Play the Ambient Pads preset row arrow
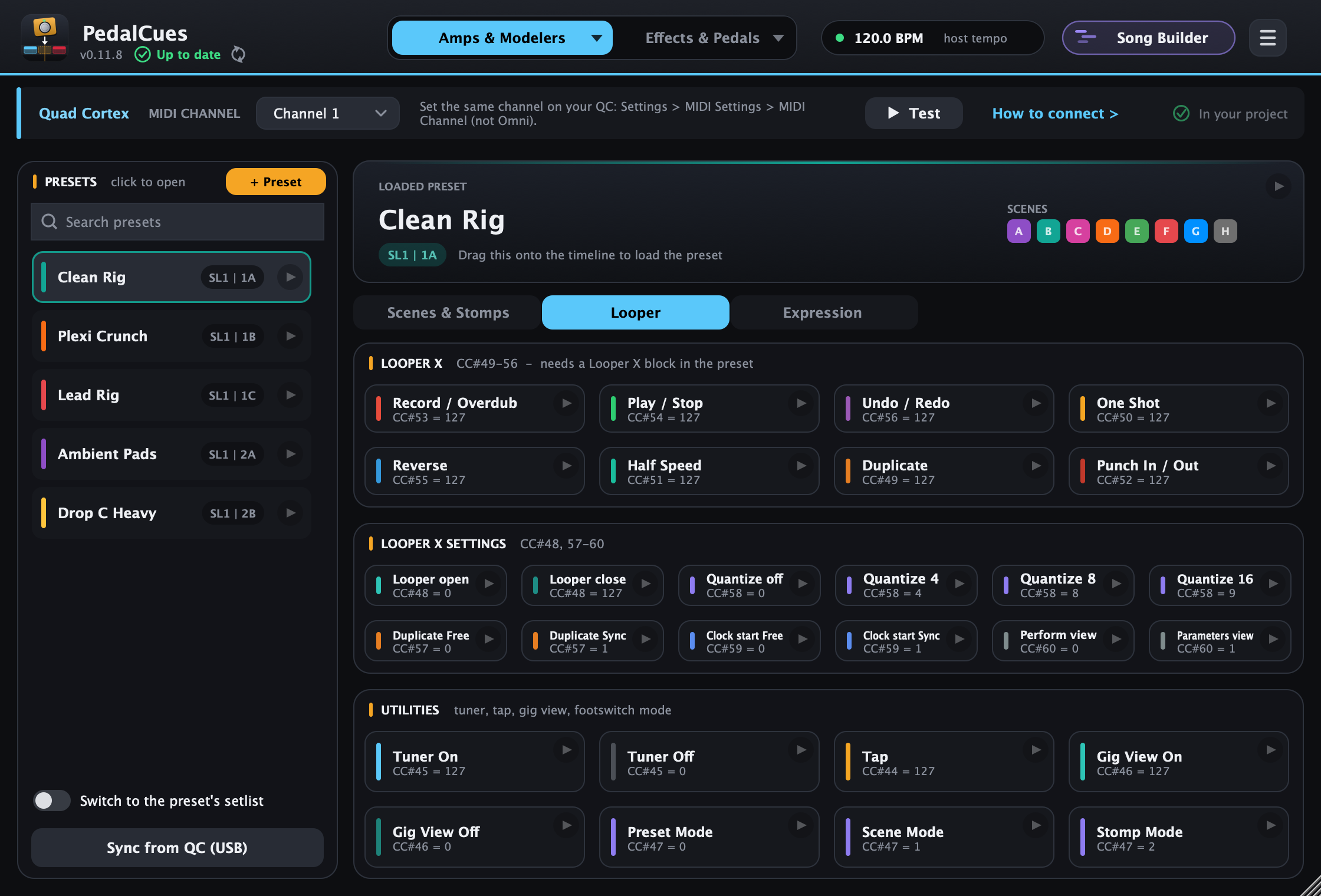This screenshot has height=896, width=1321. (290, 454)
